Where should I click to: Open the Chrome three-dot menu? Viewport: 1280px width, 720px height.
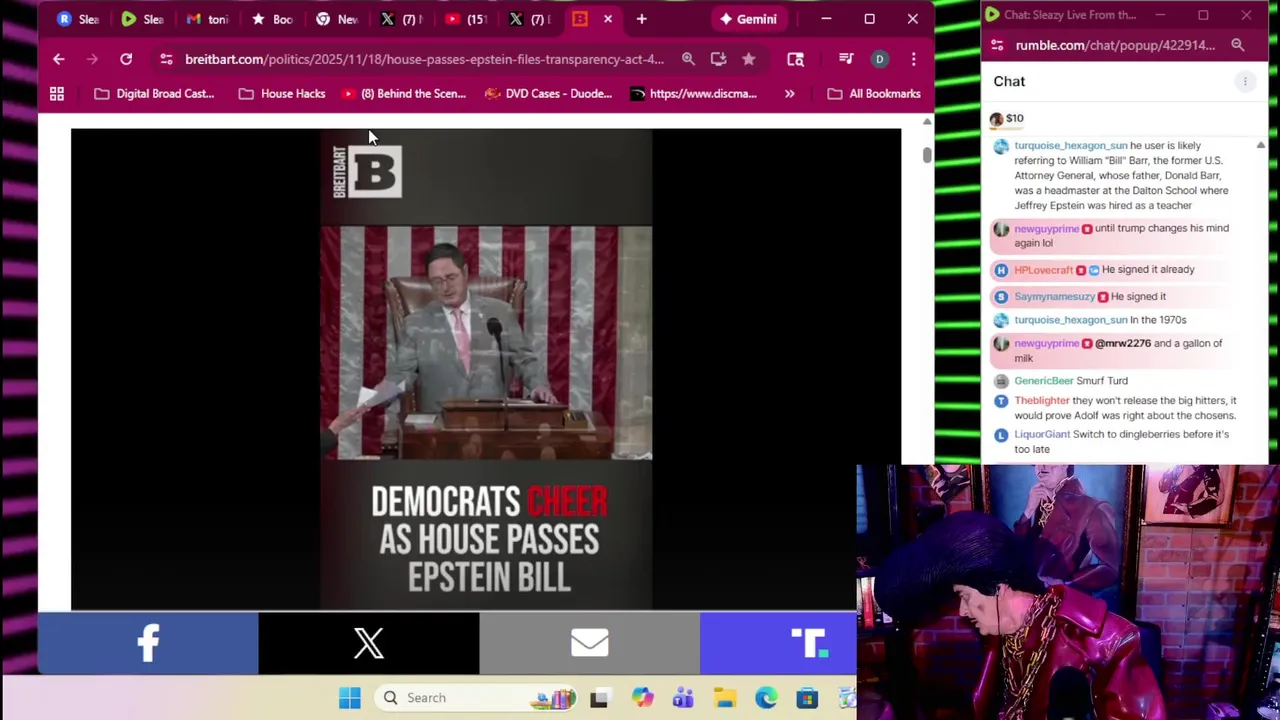click(913, 59)
